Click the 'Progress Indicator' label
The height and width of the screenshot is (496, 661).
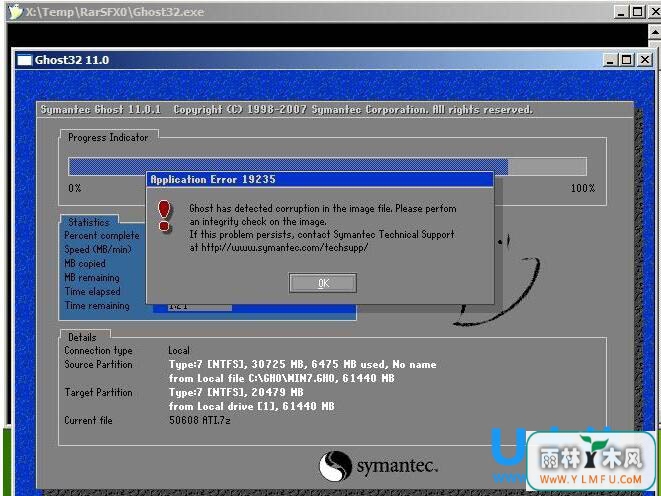pos(108,137)
